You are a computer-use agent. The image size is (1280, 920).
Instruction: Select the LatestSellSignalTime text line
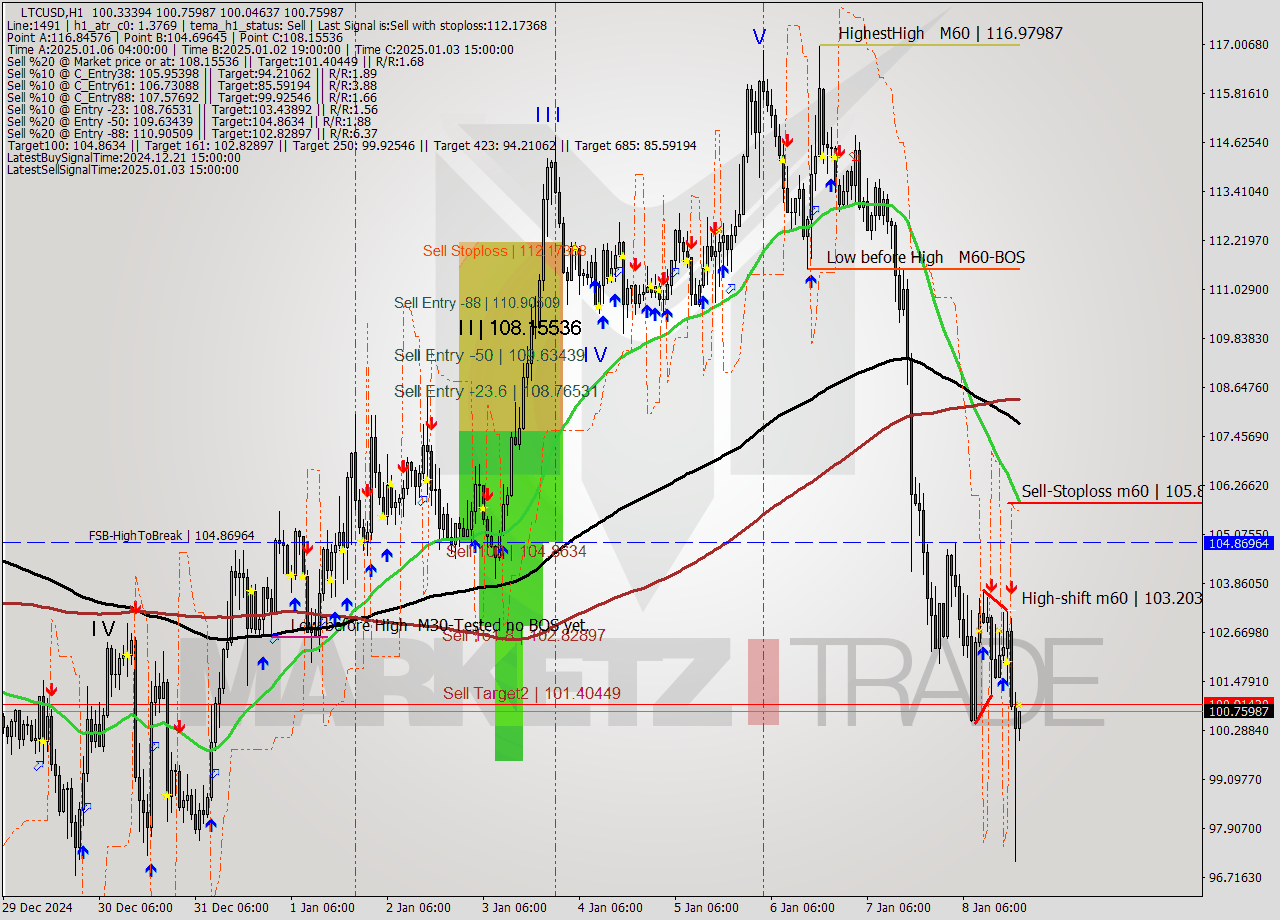click(x=123, y=170)
